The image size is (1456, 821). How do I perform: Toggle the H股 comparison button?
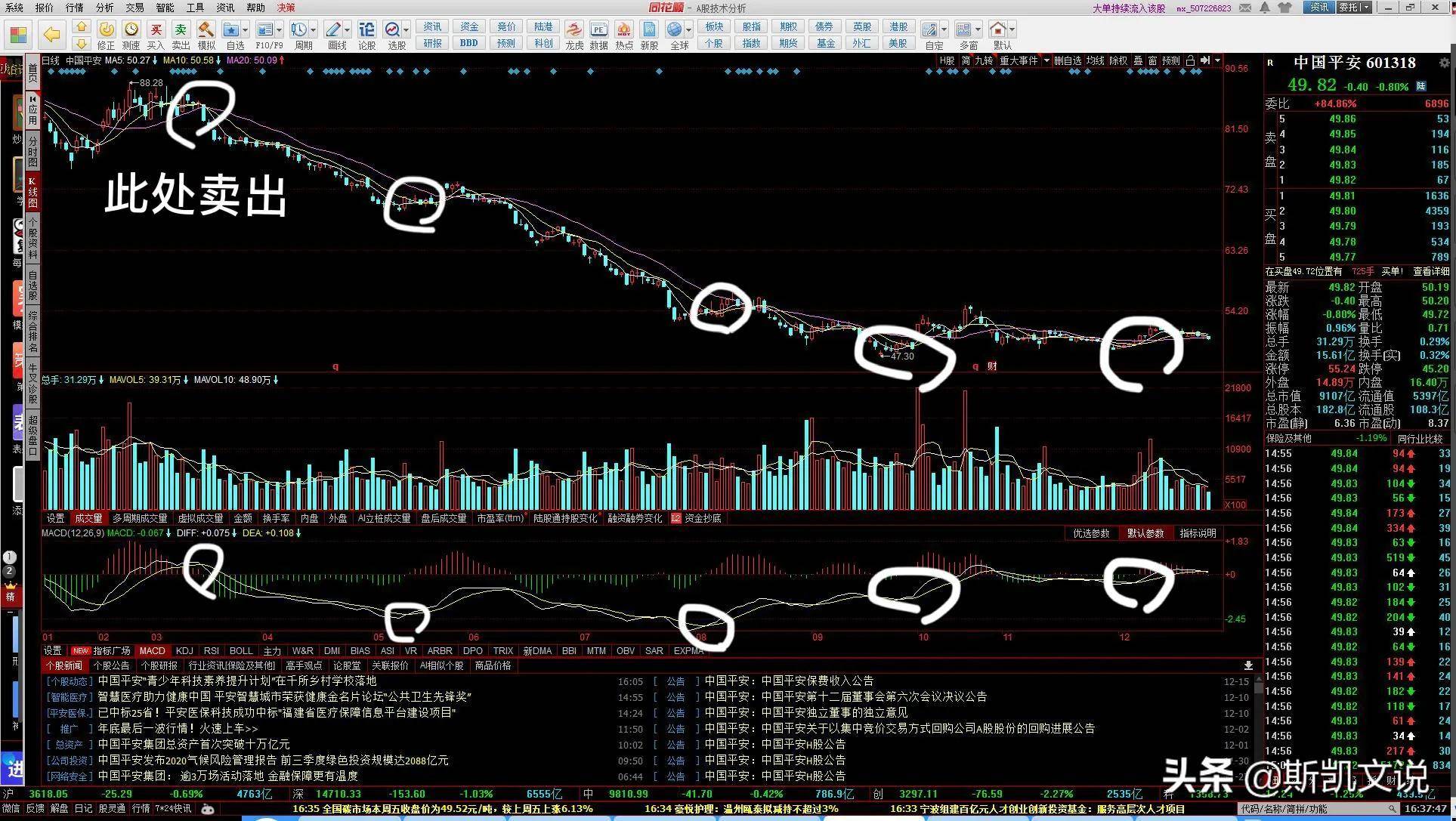point(947,60)
